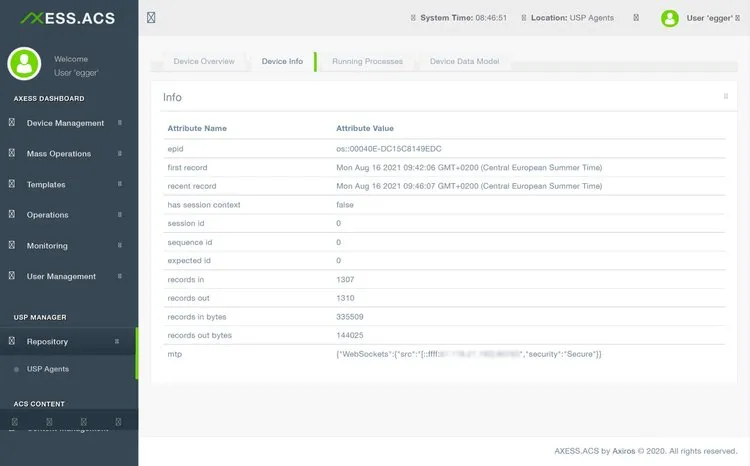Expand the User Management submenu arrow
This screenshot has height=466, width=750.
pyautogui.click(x=120, y=277)
